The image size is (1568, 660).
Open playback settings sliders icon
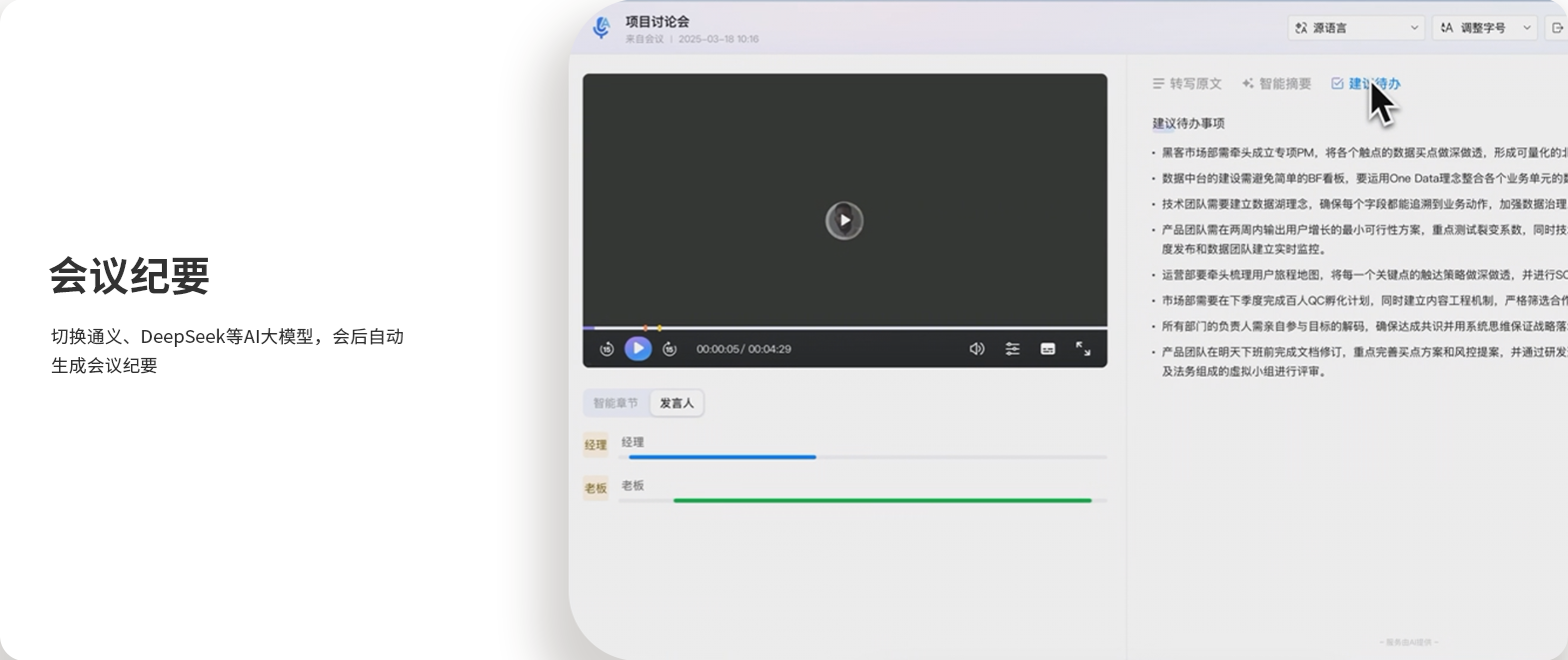click(x=1012, y=349)
